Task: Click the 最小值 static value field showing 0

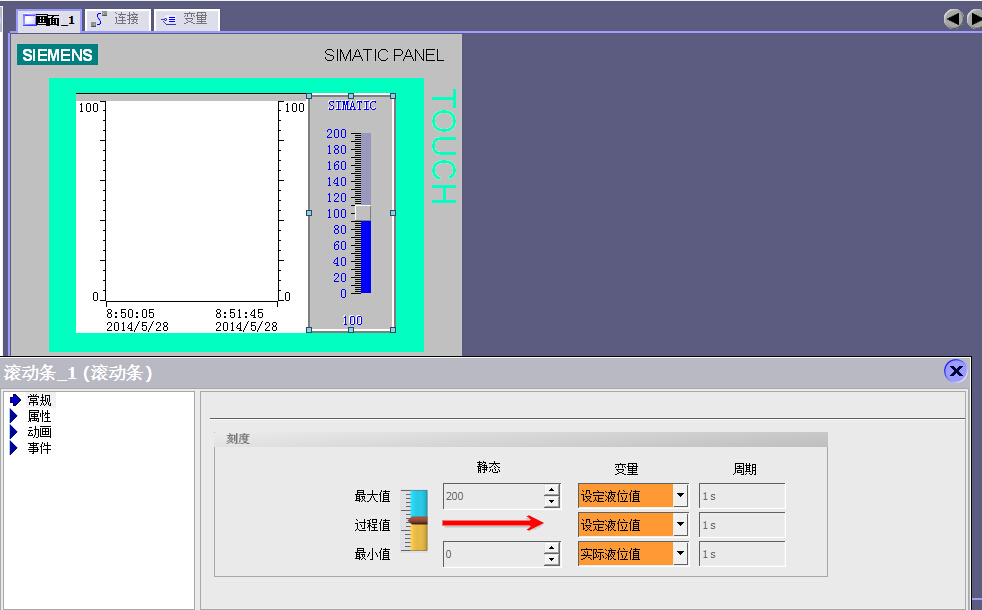Action: click(x=494, y=554)
